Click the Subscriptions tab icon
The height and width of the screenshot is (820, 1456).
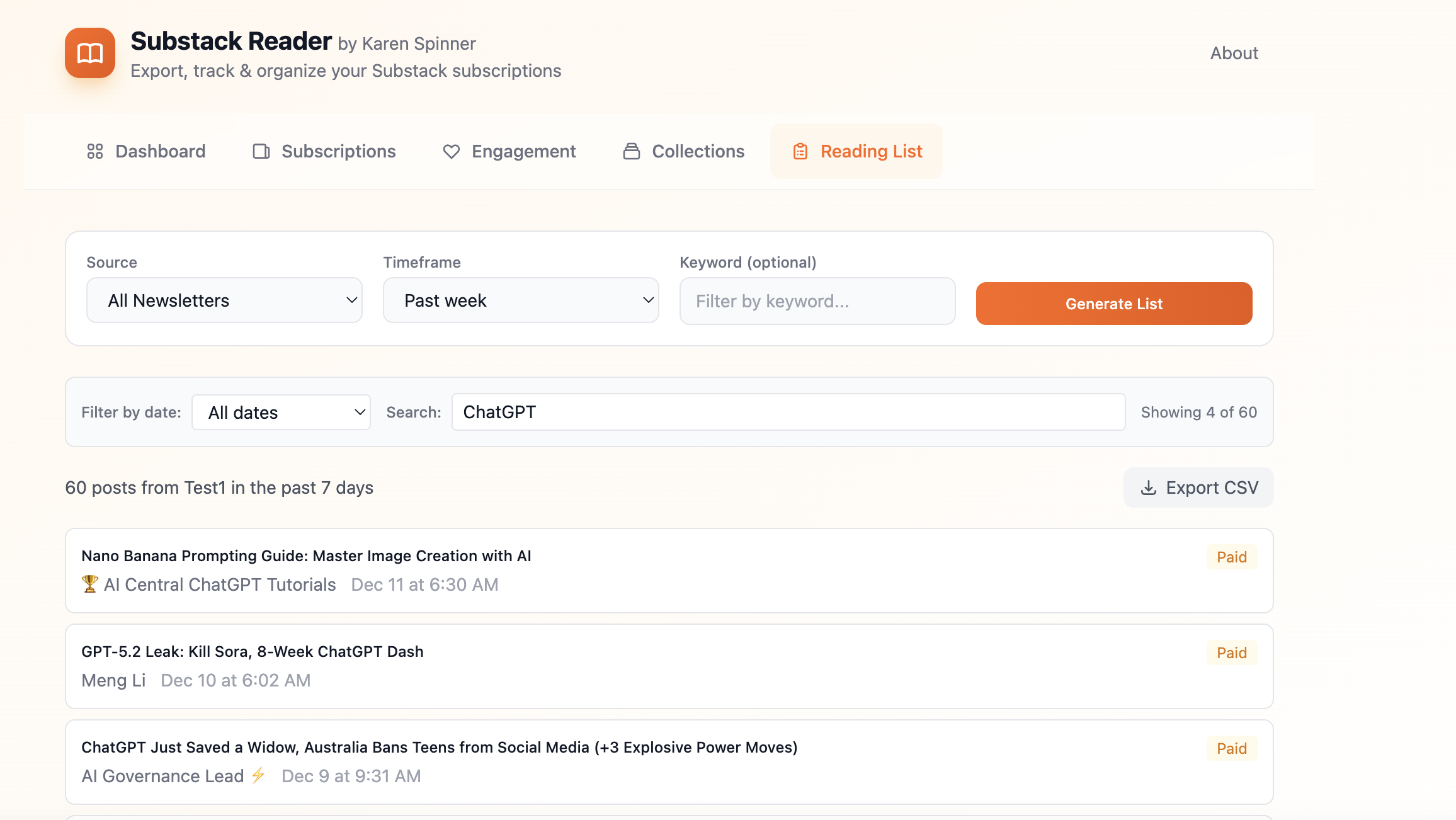coord(261,151)
